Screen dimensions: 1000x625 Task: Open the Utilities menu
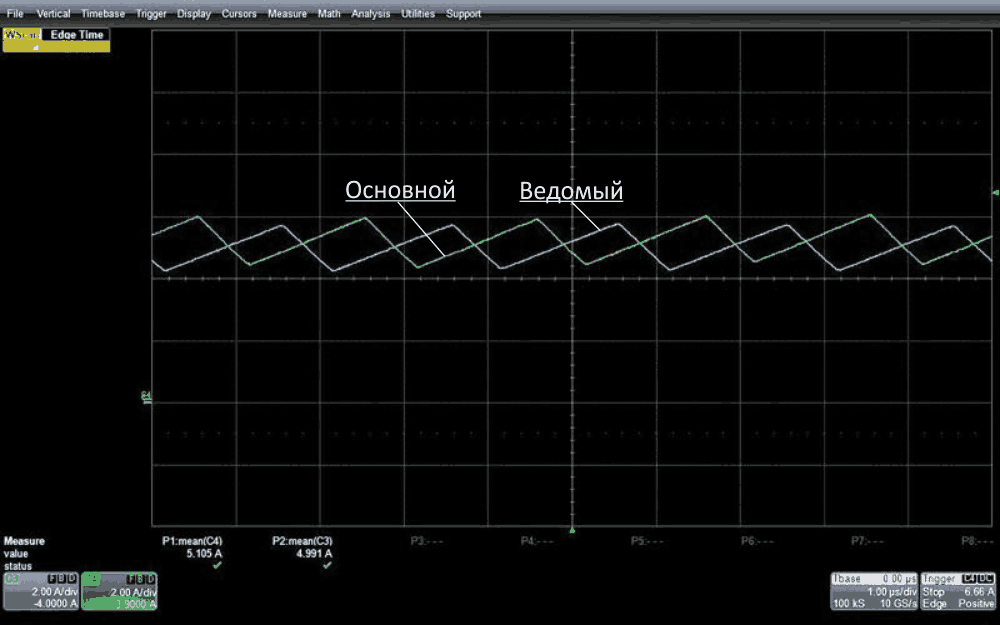click(418, 13)
